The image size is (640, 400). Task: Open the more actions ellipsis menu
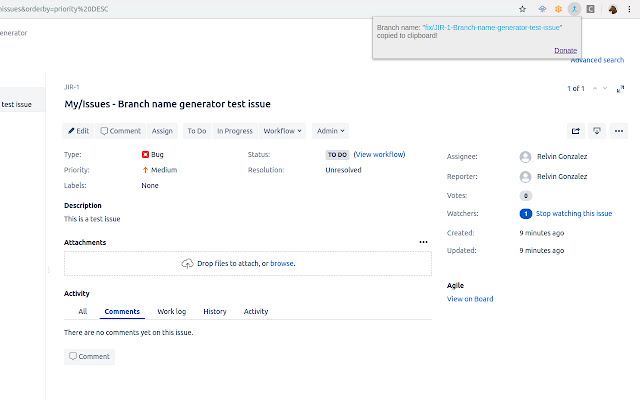click(618, 130)
